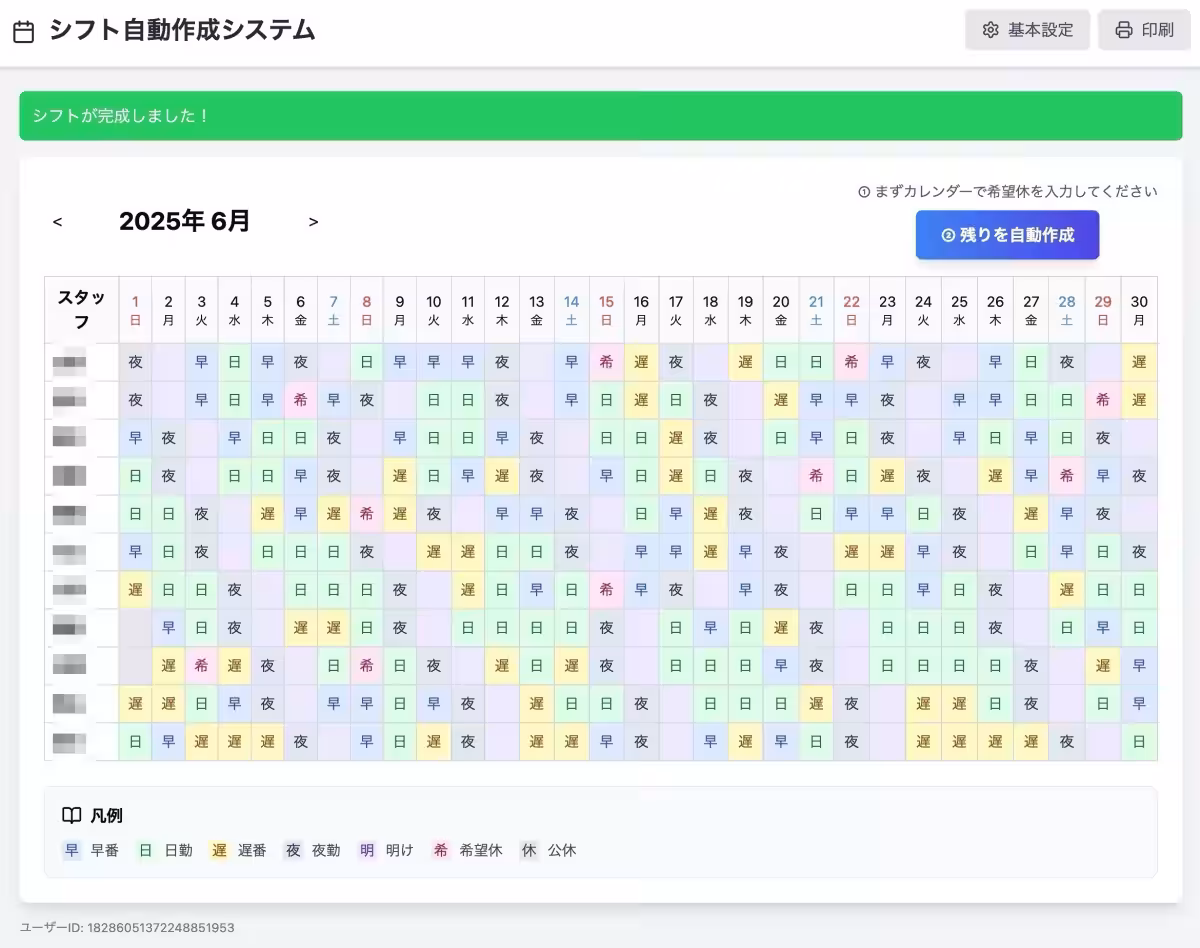Click the 公休 legend marker
Image resolution: width=1200 pixels, height=948 pixels.
tap(529, 850)
